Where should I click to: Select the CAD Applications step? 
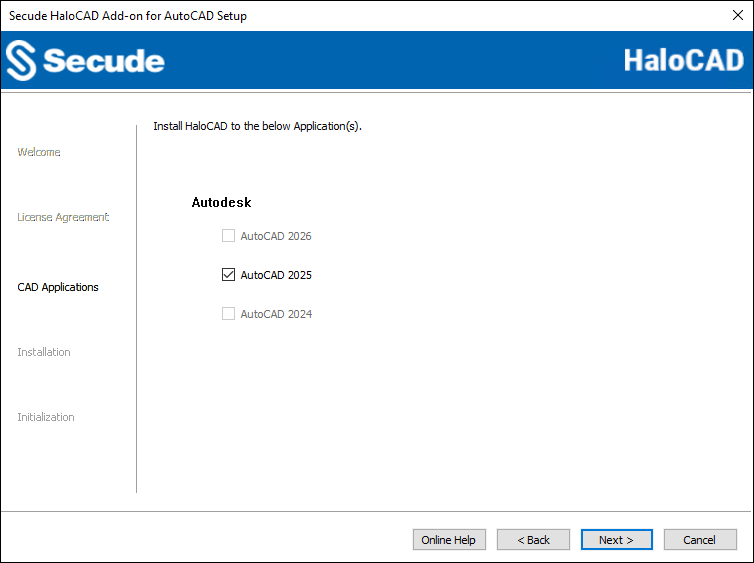pos(58,287)
